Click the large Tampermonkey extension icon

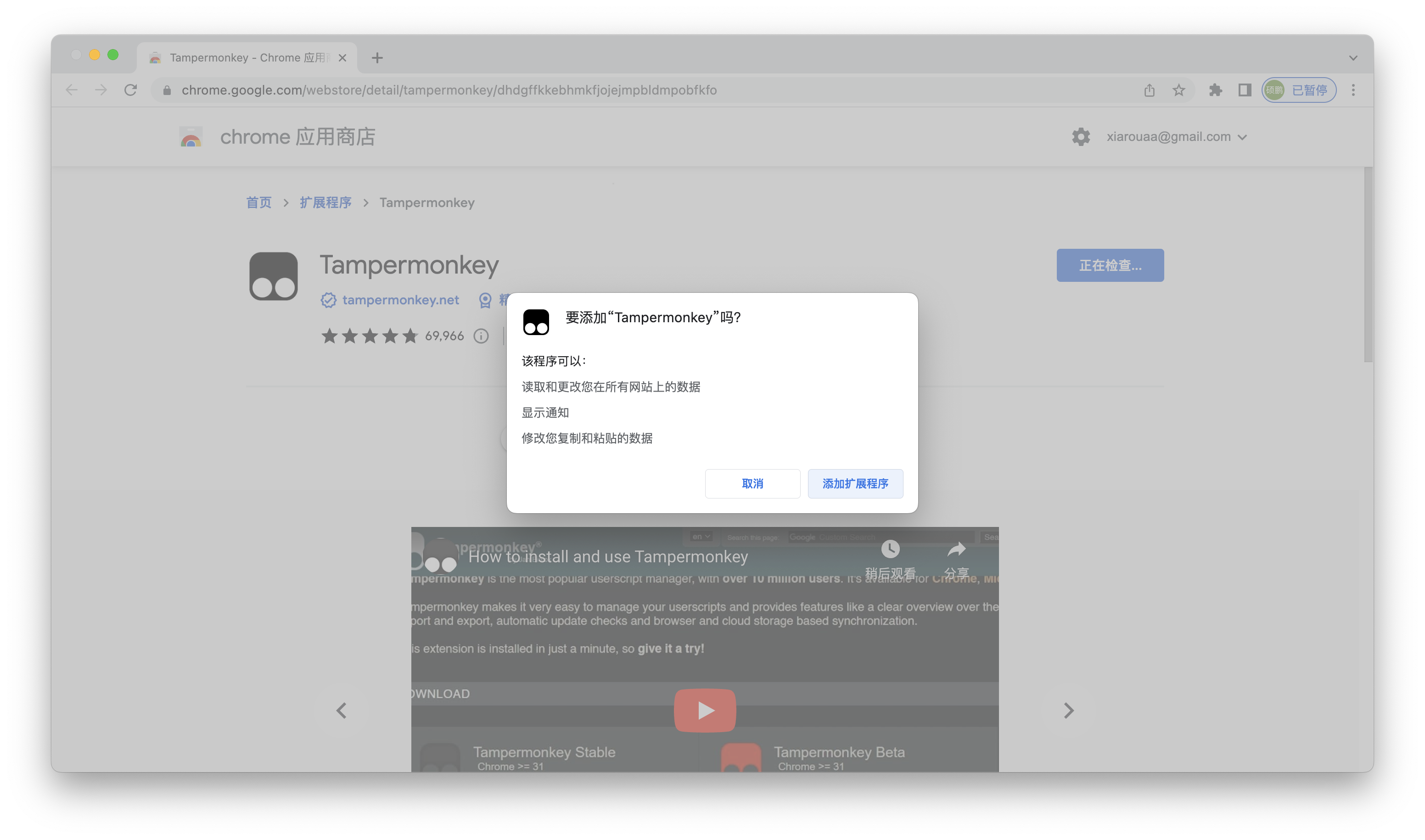point(274,276)
